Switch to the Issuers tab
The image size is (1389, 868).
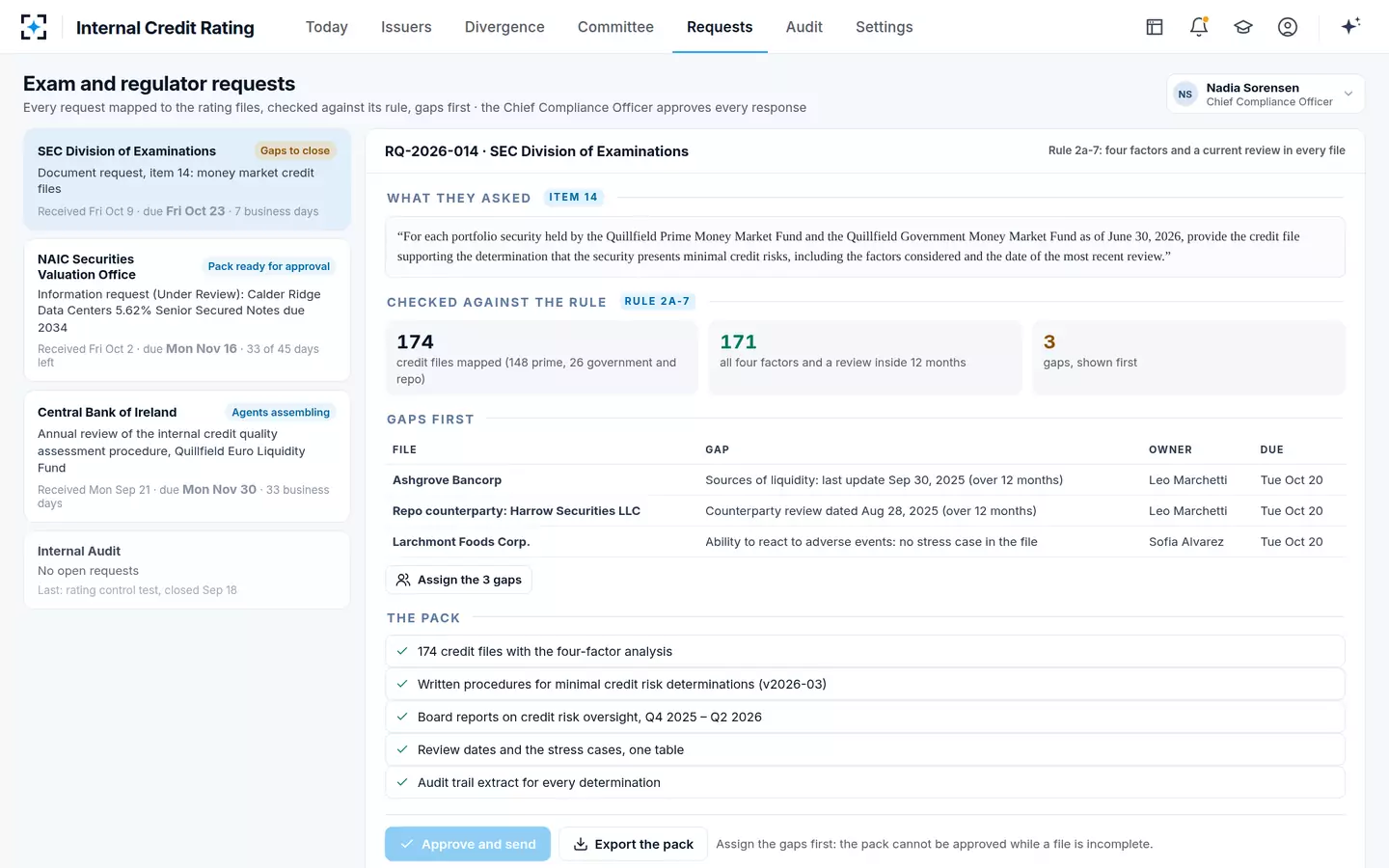[x=406, y=27]
